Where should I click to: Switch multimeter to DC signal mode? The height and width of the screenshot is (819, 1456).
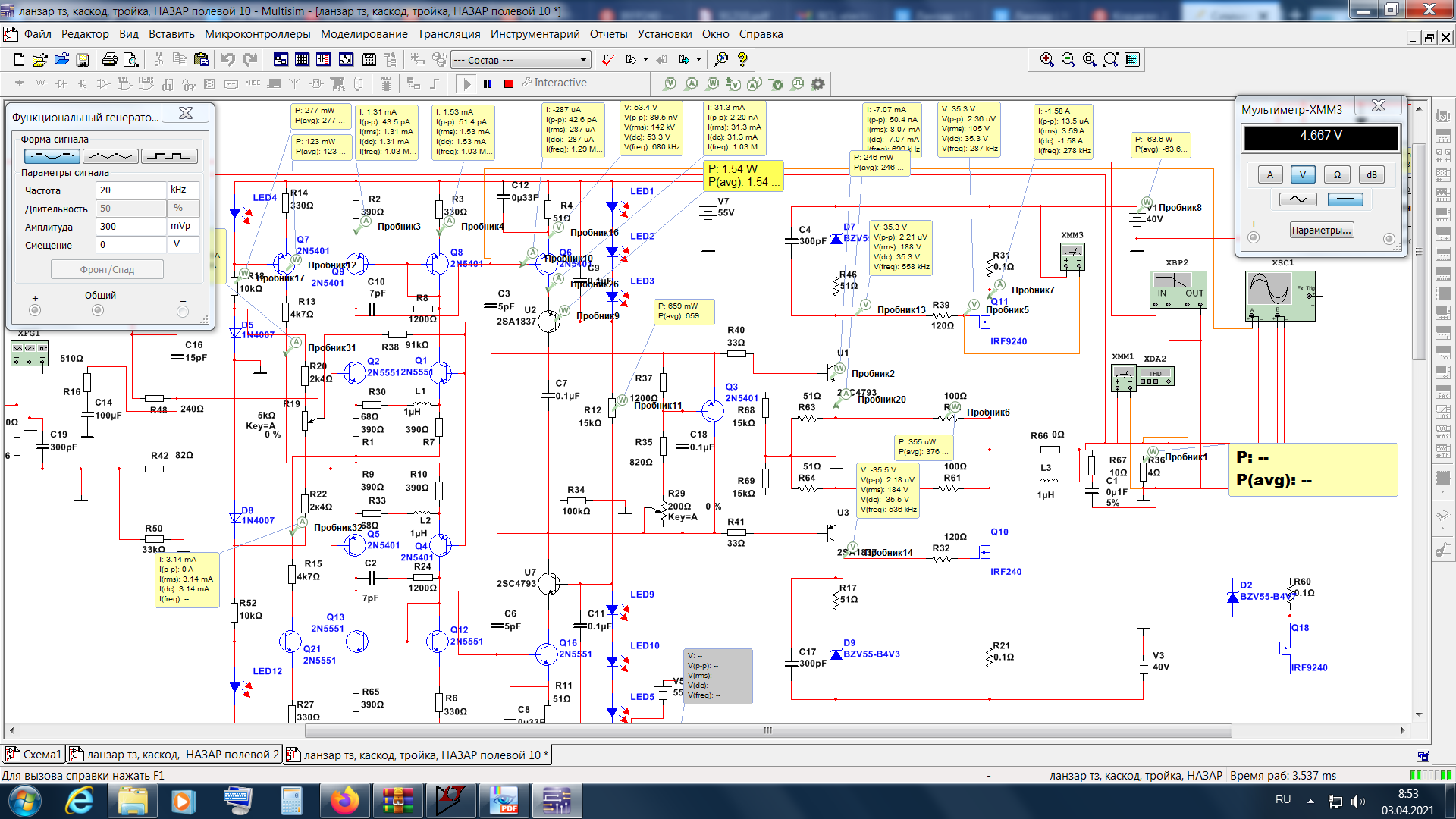coord(1345,199)
